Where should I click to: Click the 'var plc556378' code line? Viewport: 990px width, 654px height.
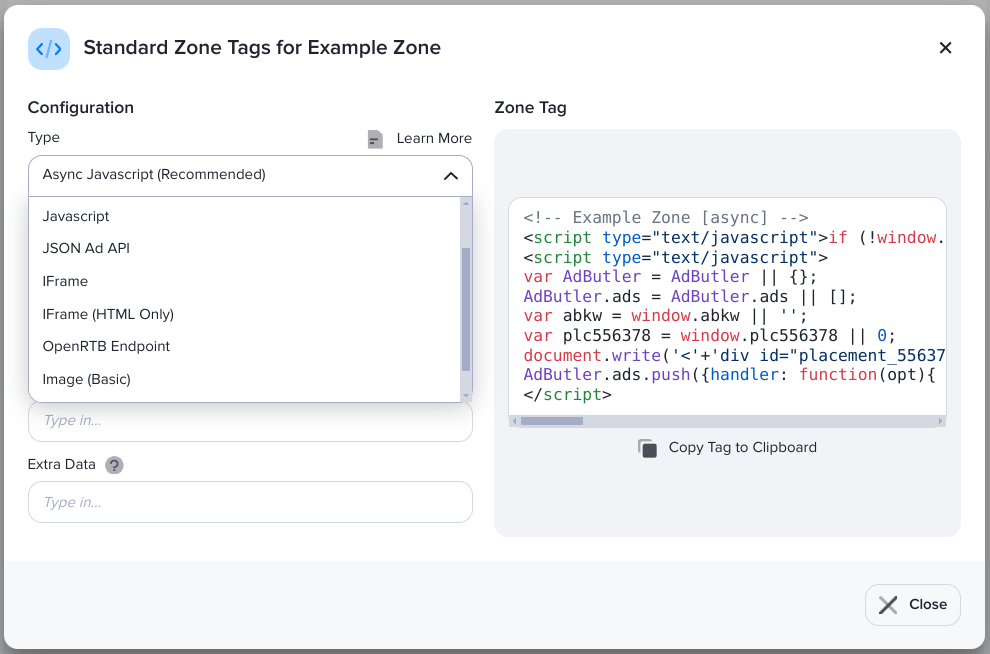coord(709,335)
